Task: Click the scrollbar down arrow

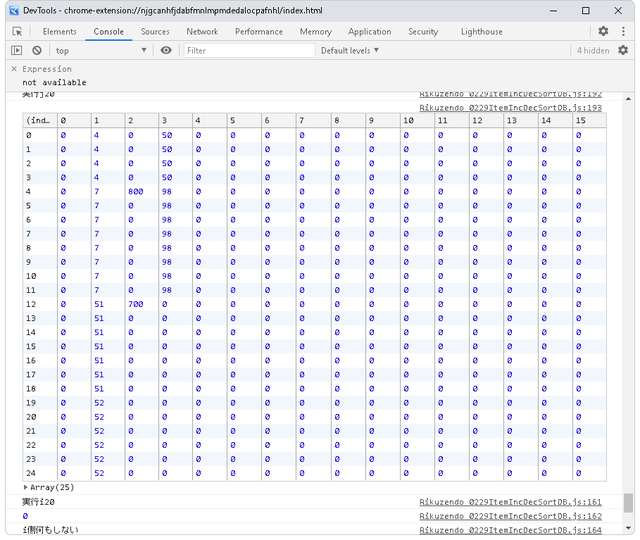Action: coord(628,528)
